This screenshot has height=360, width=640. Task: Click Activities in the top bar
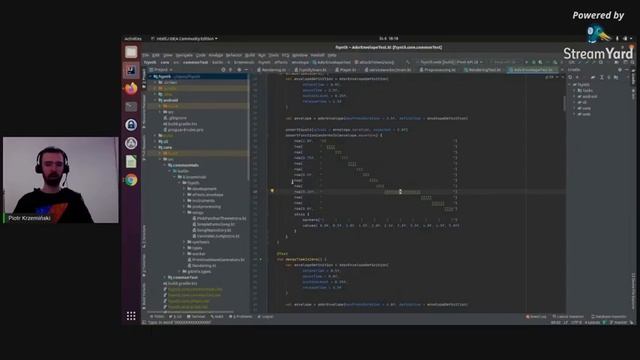pos(133,39)
